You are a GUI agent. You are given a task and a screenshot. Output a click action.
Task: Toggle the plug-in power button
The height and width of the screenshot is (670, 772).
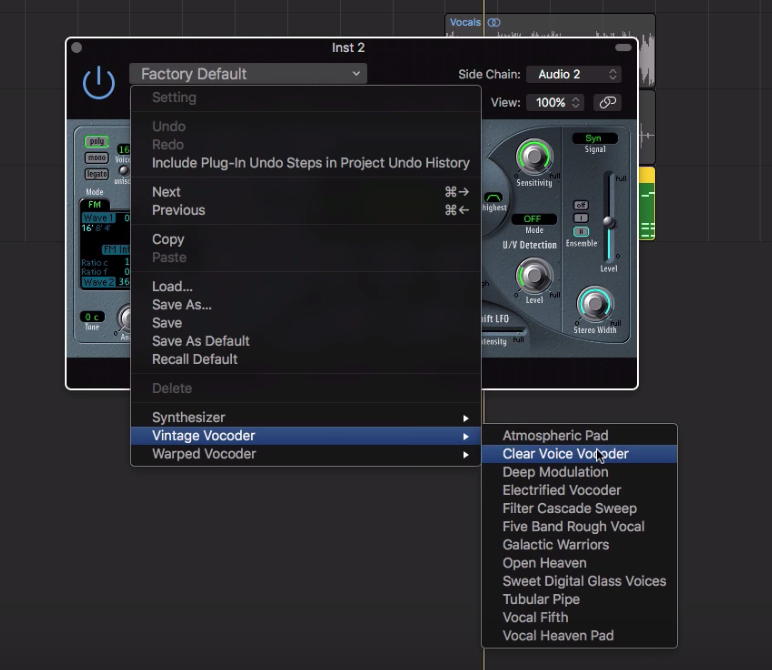pos(99,82)
